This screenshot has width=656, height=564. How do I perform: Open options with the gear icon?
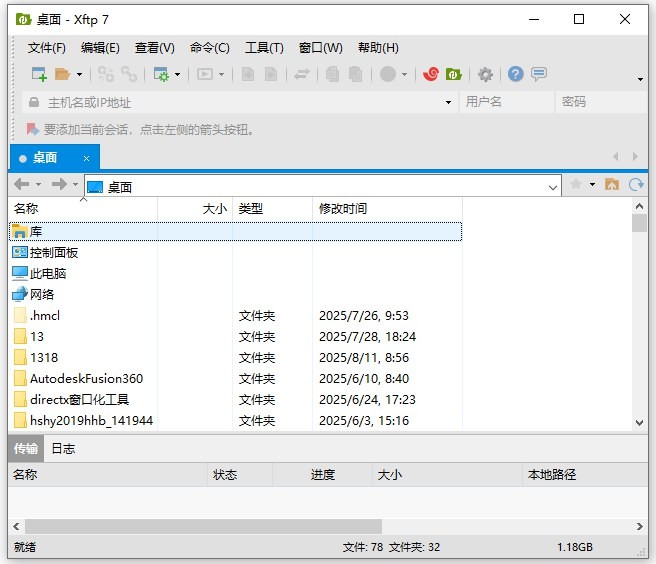pos(485,74)
